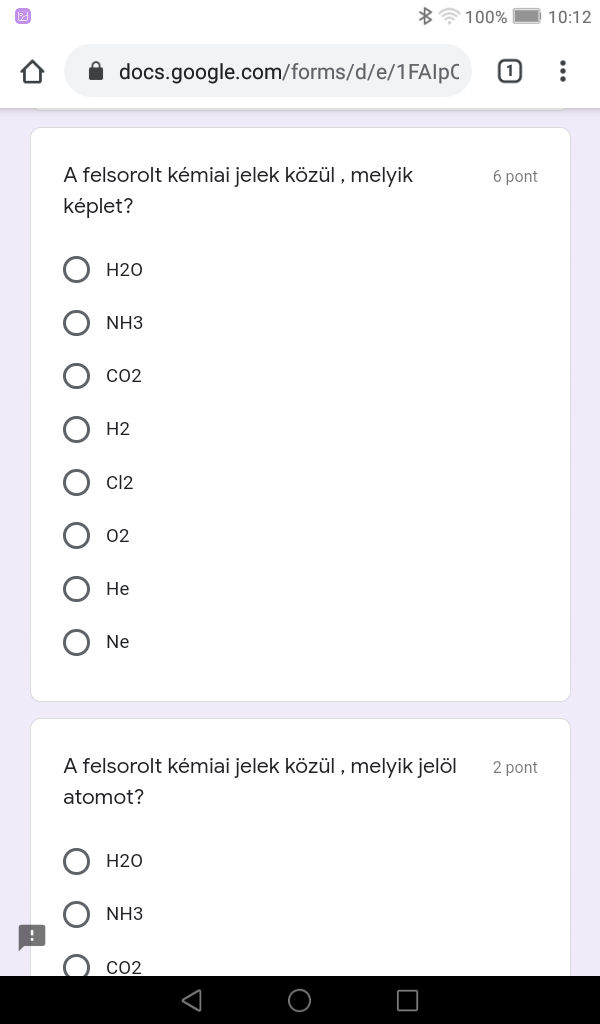Select H2O in the atomot question
The width and height of the screenshot is (600, 1024).
77,861
